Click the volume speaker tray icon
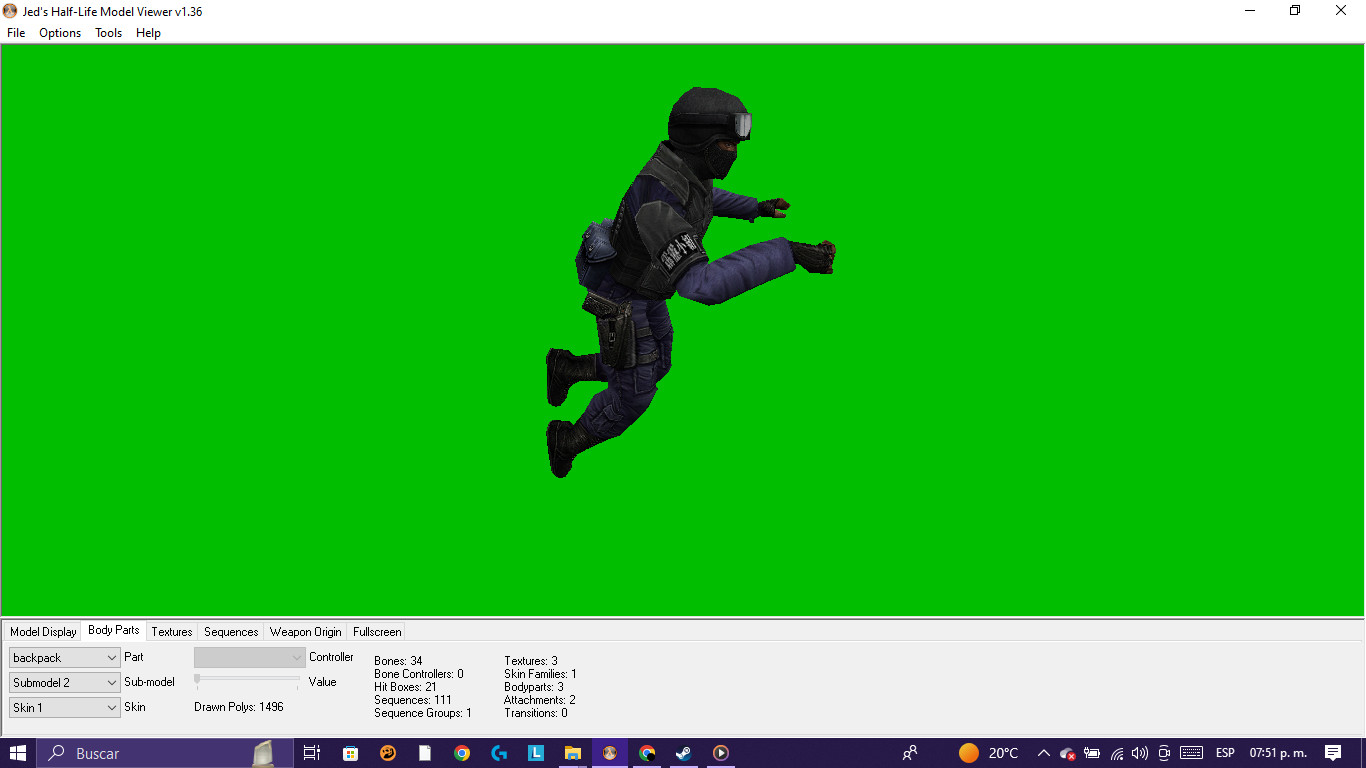The image size is (1366, 768). pos(1140,753)
